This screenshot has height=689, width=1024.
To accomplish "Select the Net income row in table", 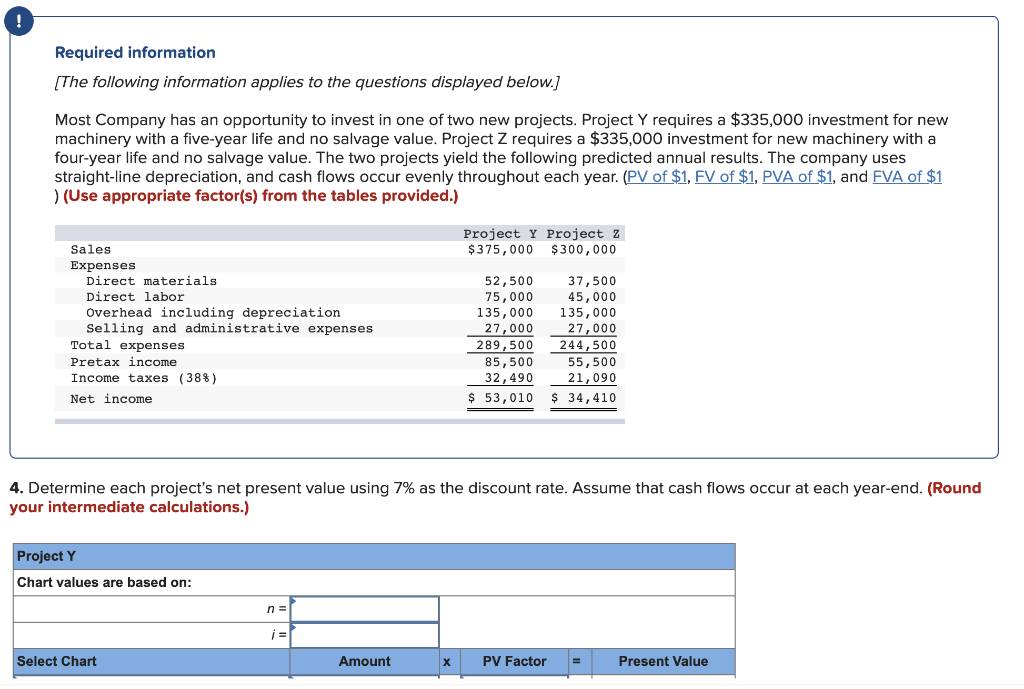I will (110, 399).
